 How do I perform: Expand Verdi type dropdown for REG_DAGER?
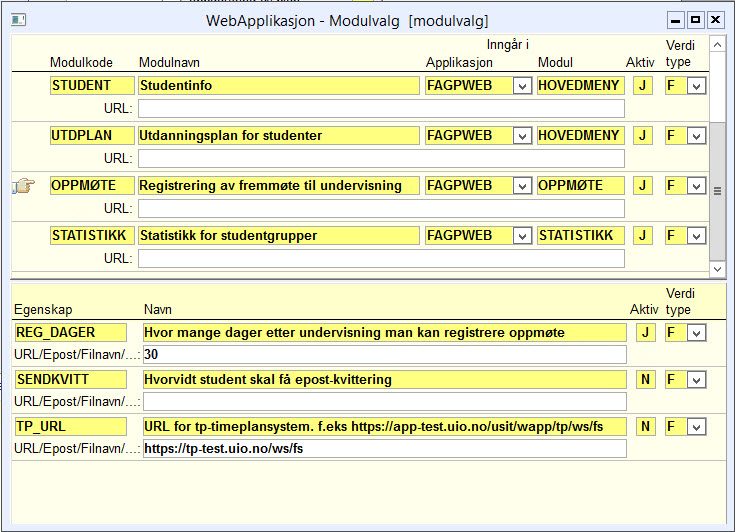pyautogui.click(x=697, y=333)
